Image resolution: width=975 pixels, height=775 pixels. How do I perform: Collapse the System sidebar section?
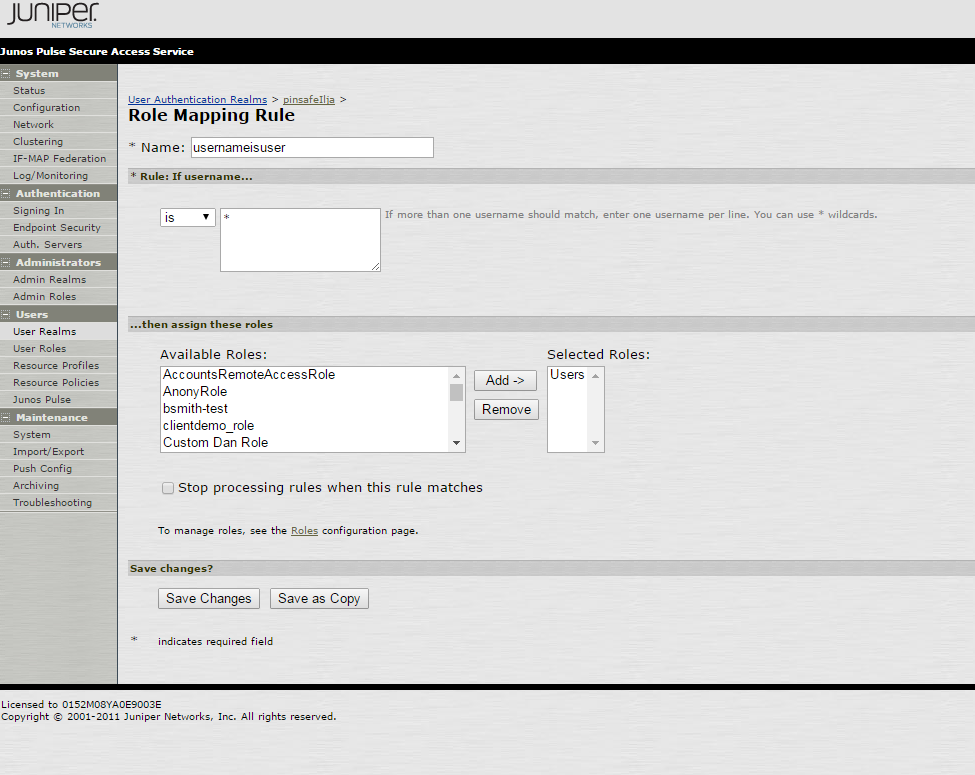6,73
